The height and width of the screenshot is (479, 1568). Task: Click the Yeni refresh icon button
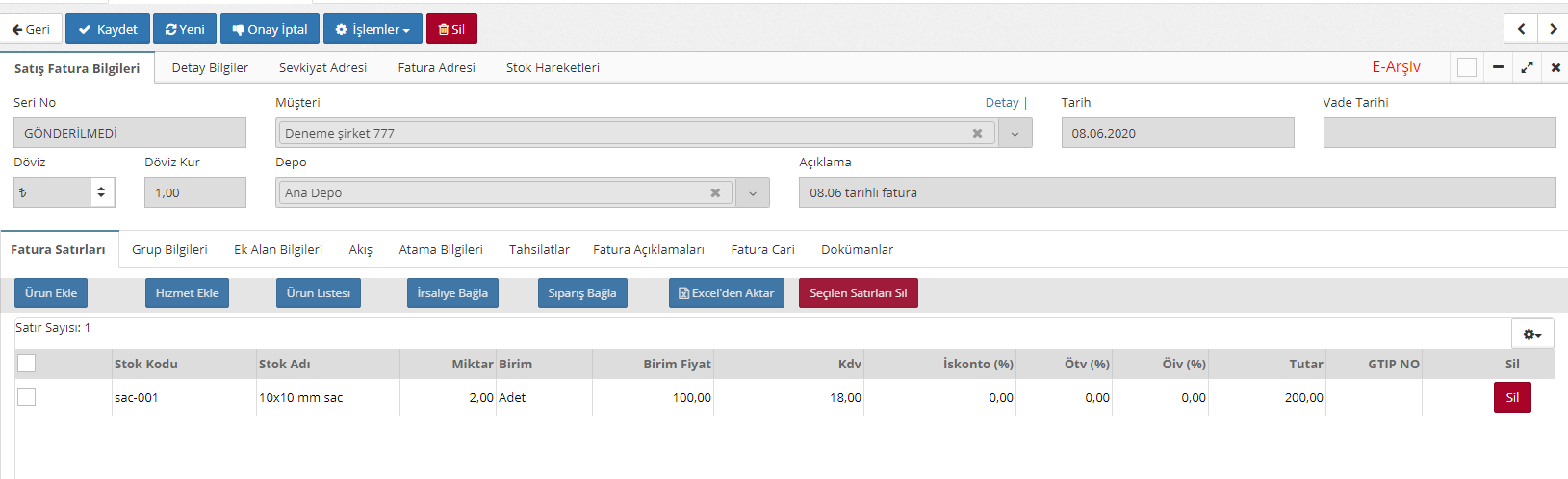pos(185,29)
